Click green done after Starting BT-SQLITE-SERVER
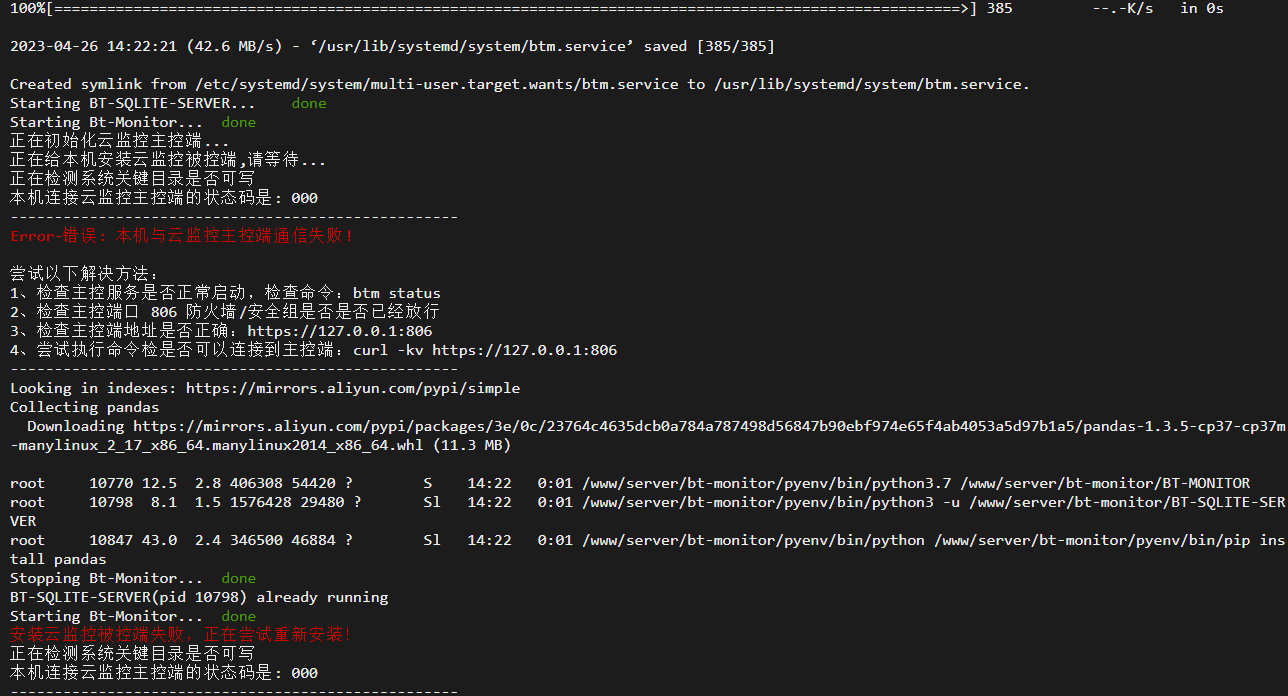Image resolution: width=1288 pixels, height=696 pixels. pyautogui.click(x=309, y=103)
